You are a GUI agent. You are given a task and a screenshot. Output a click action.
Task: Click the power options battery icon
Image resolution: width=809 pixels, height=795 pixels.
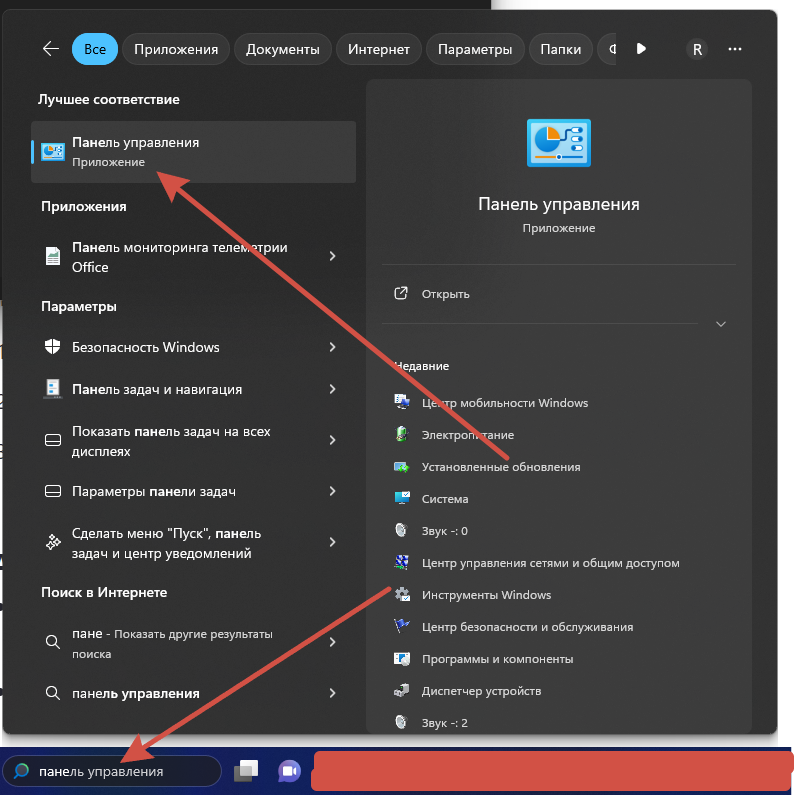[x=401, y=434]
